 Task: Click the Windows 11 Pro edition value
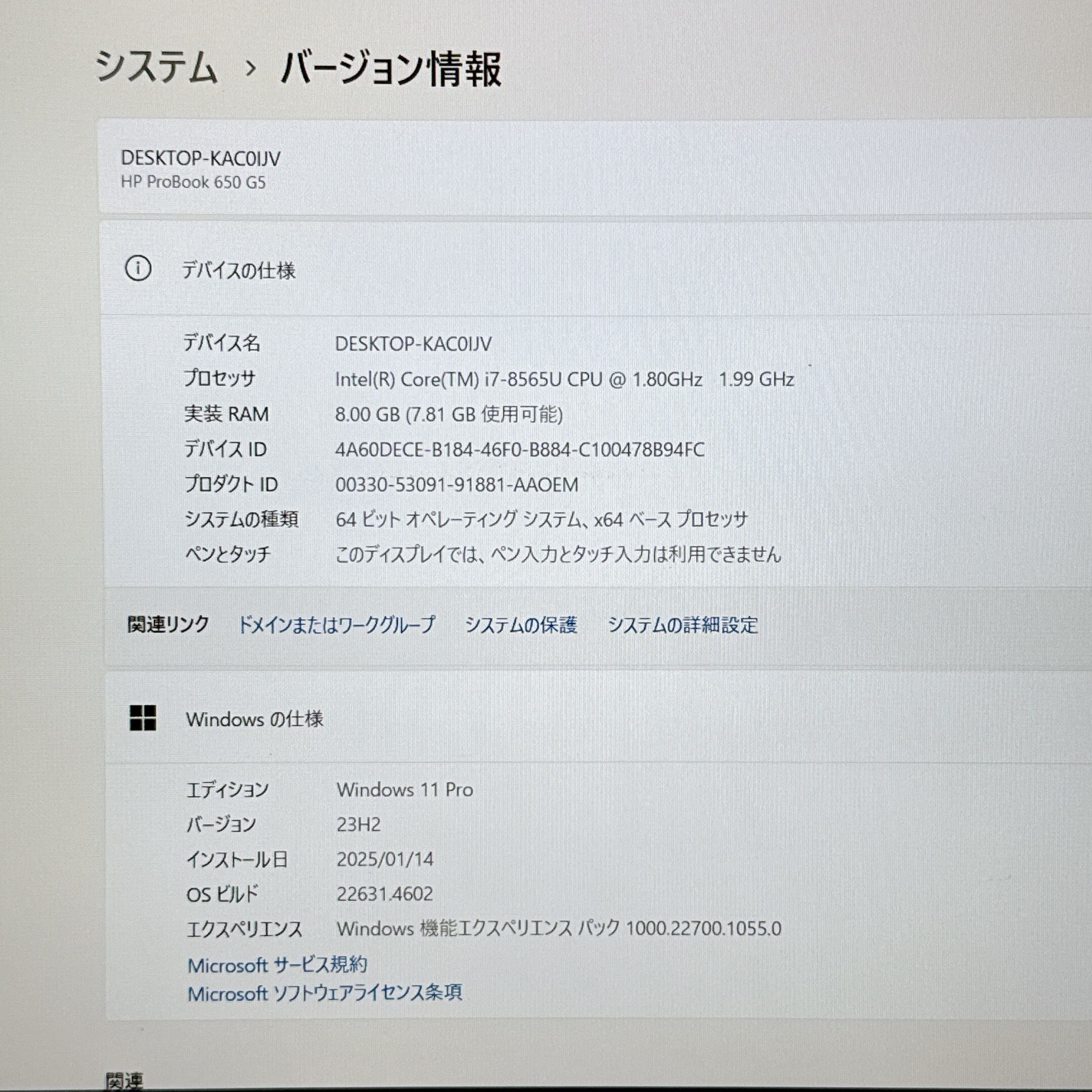pos(404,790)
